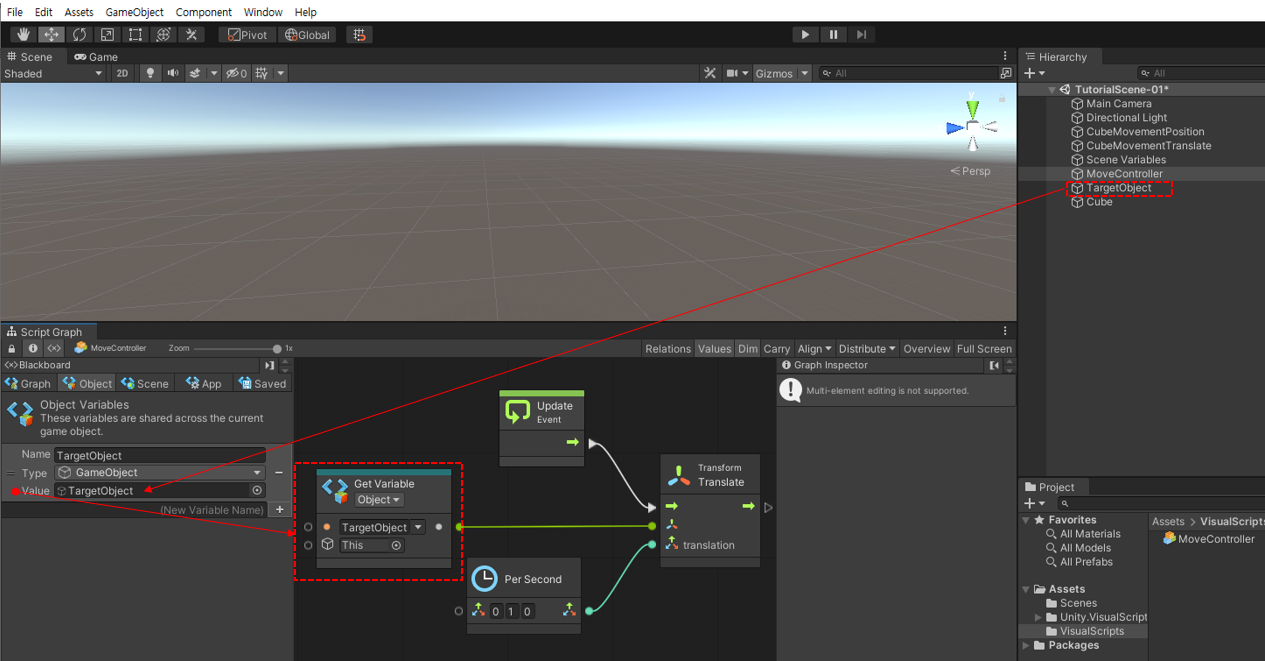This screenshot has width=1265, height=661.
Task: Open the Get Variable Object kind dropdown
Action: (x=379, y=499)
